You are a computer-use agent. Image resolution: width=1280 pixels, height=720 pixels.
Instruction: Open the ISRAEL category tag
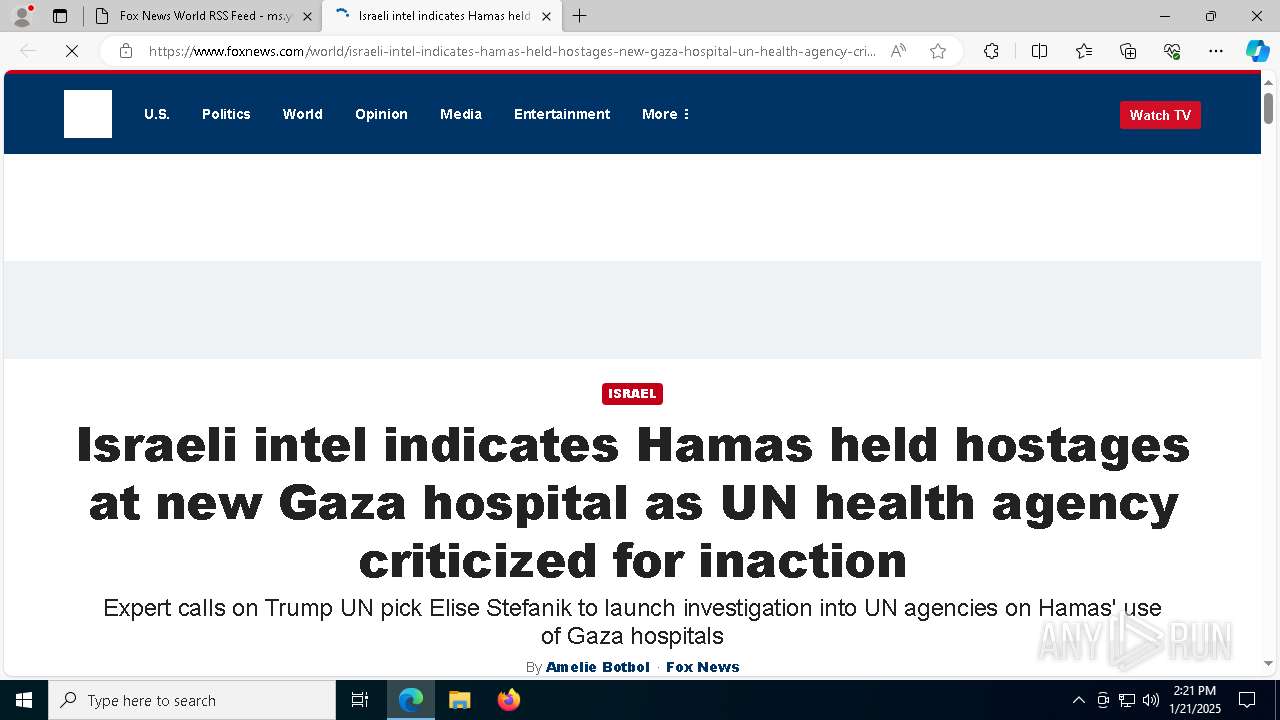tap(632, 394)
